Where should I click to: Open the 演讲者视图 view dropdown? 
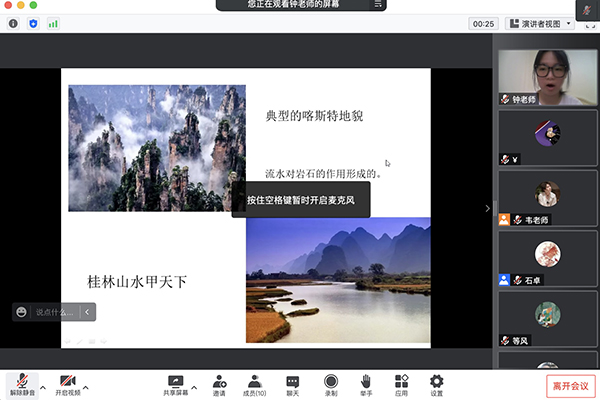[540, 24]
